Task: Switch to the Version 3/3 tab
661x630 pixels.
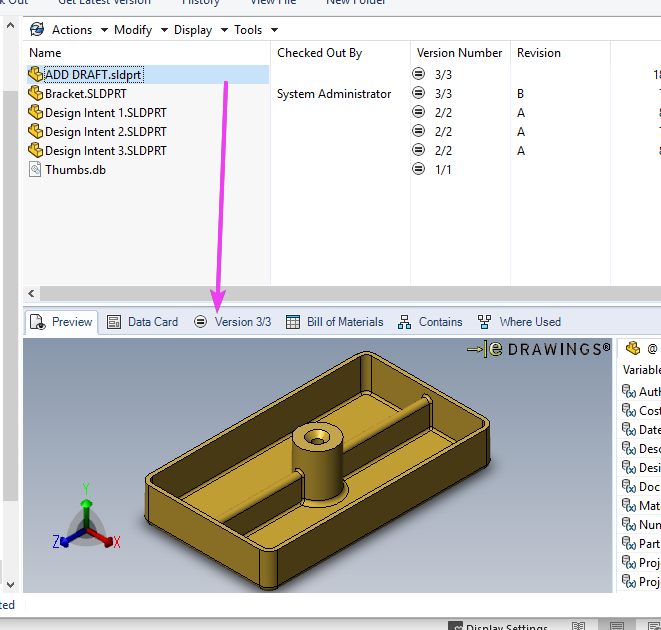Action: click(x=233, y=322)
